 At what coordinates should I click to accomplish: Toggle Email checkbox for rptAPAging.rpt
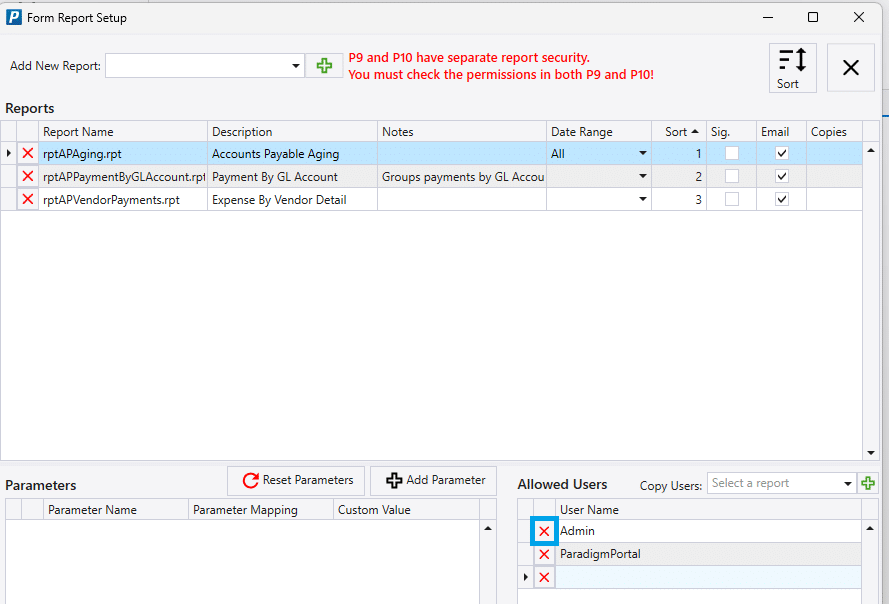click(782, 154)
